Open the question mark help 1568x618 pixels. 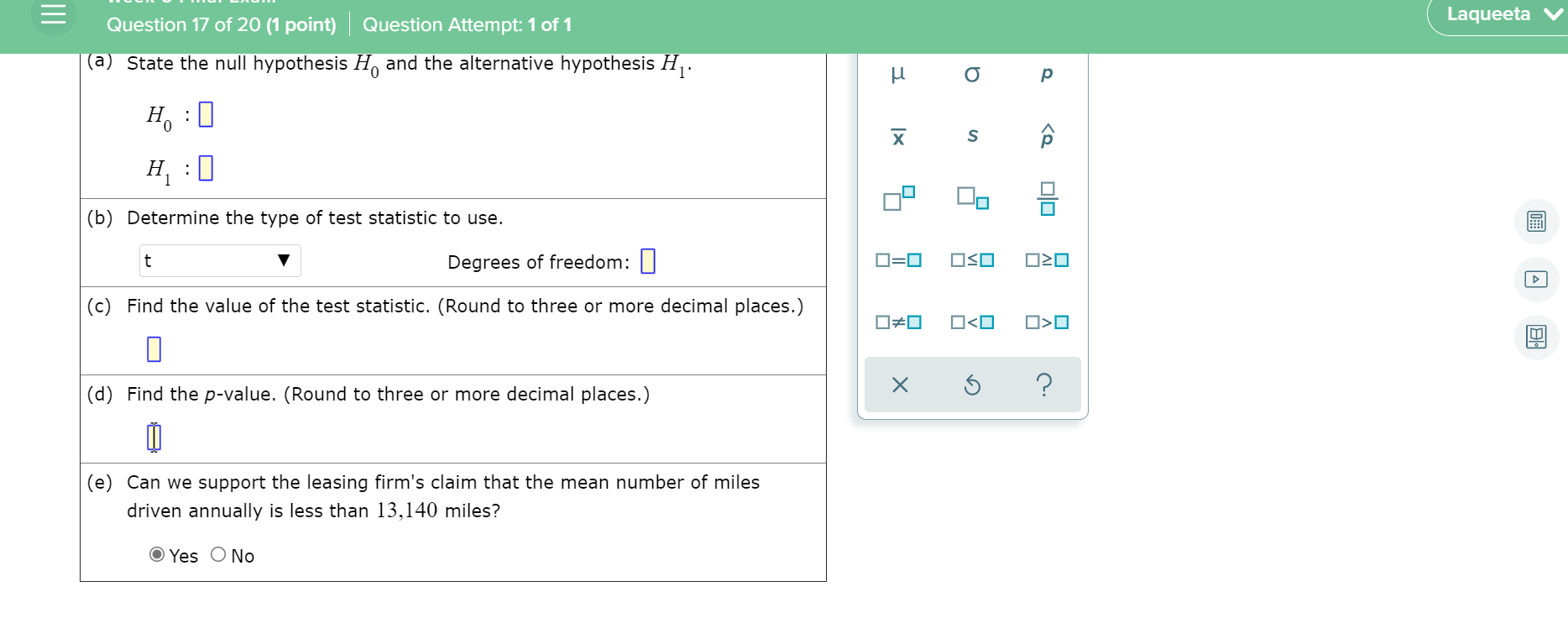click(1044, 385)
